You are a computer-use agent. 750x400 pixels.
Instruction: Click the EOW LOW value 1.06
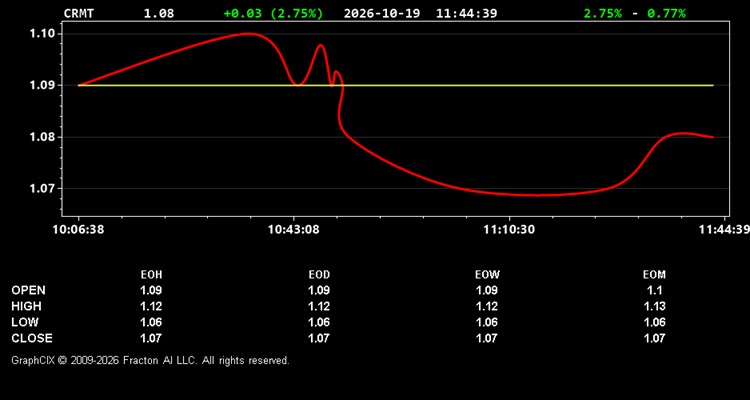(486, 322)
